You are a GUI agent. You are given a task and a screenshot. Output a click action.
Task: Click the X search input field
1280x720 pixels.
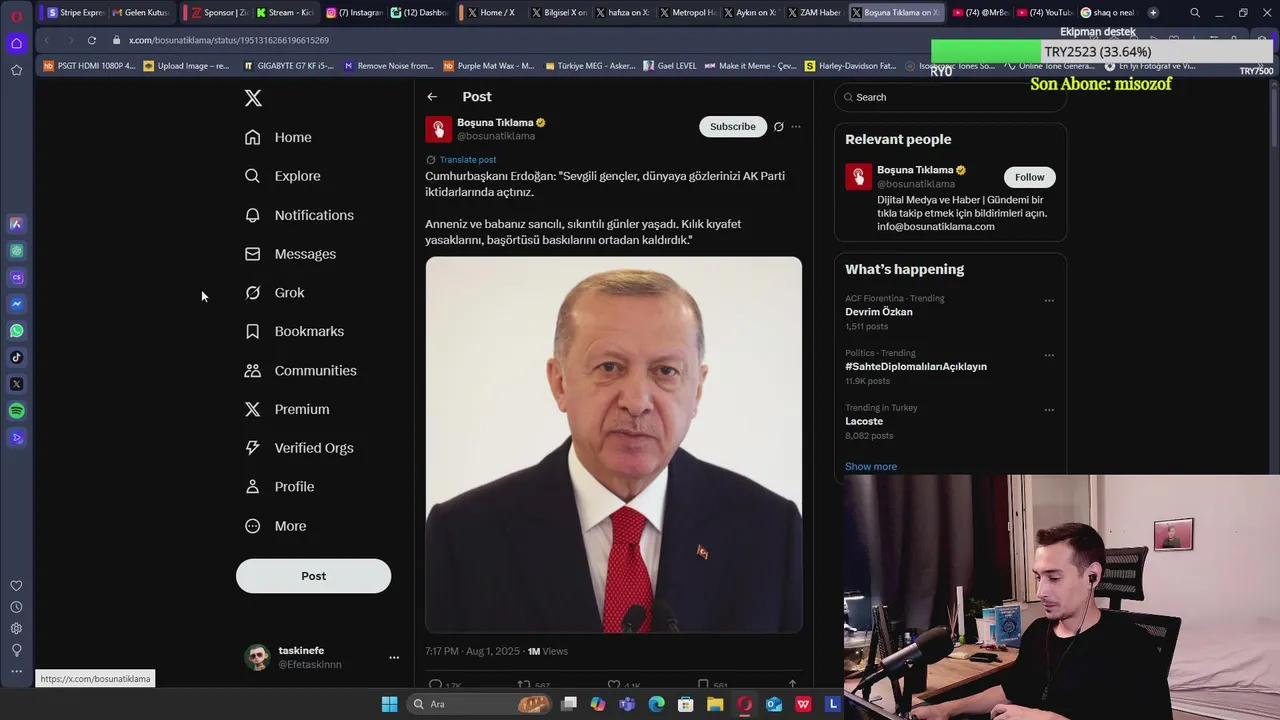(950, 97)
